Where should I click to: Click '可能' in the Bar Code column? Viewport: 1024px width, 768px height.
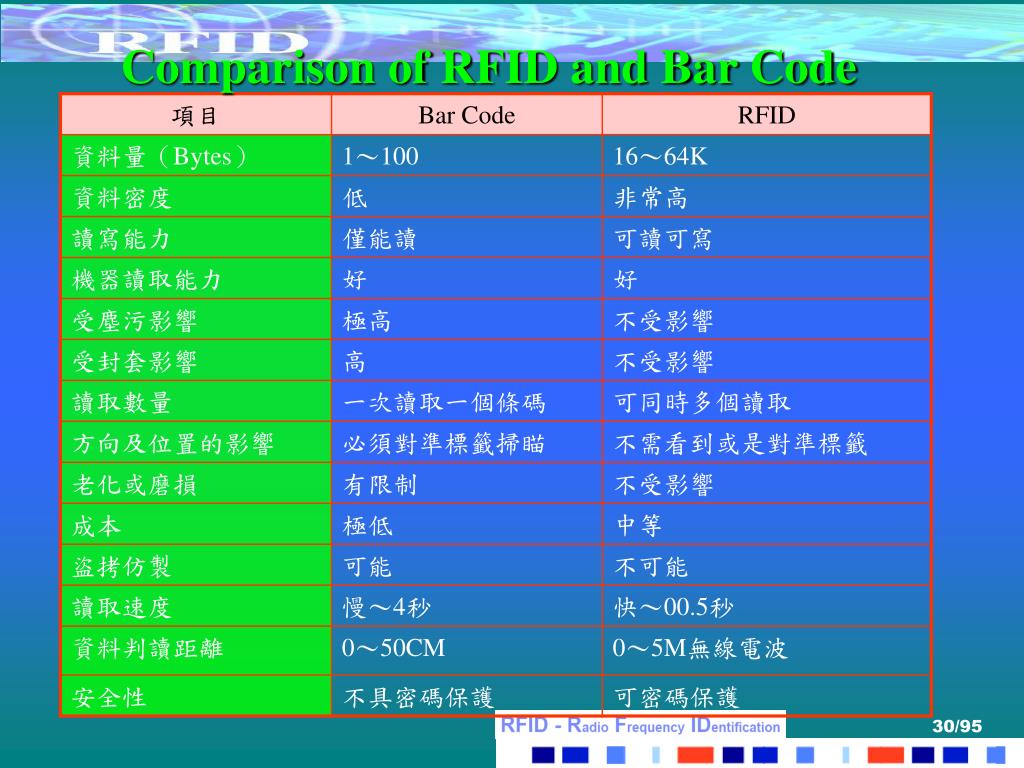point(466,567)
